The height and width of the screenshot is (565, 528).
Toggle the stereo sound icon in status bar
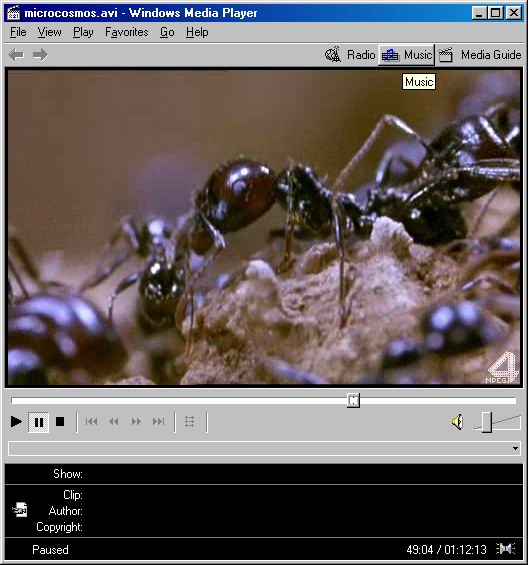(506, 549)
